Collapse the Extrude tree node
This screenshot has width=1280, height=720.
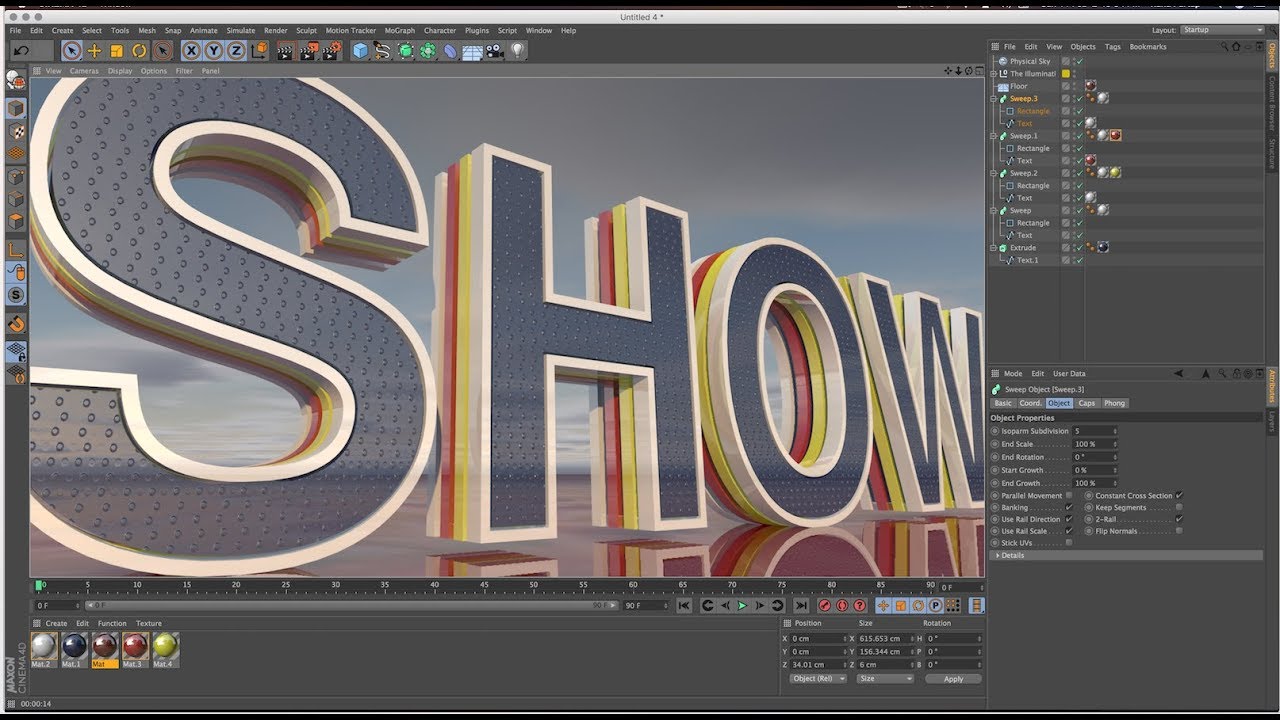[994, 247]
